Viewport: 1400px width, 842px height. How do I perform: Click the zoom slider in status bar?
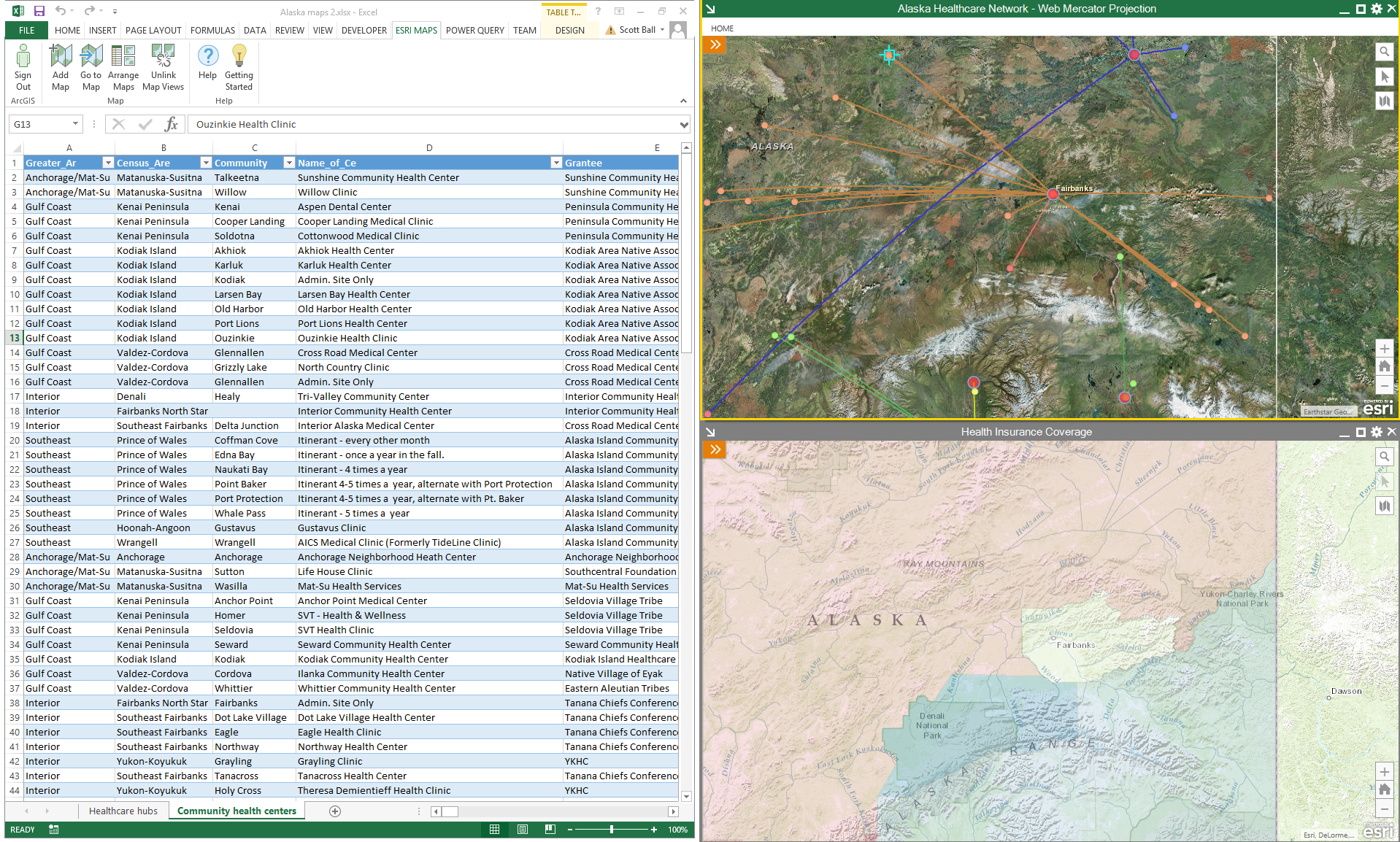(612, 830)
